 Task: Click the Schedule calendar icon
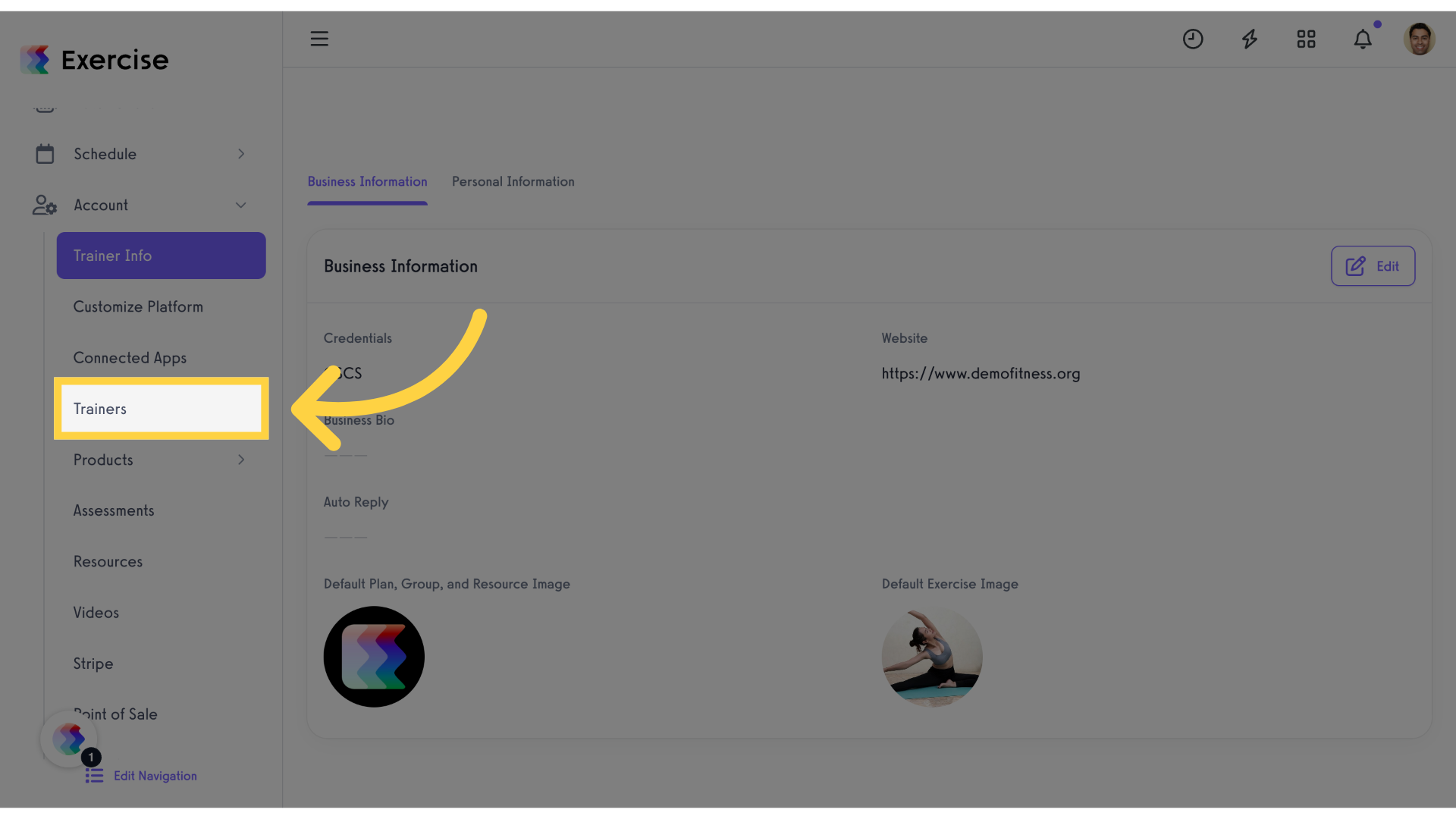45,154
